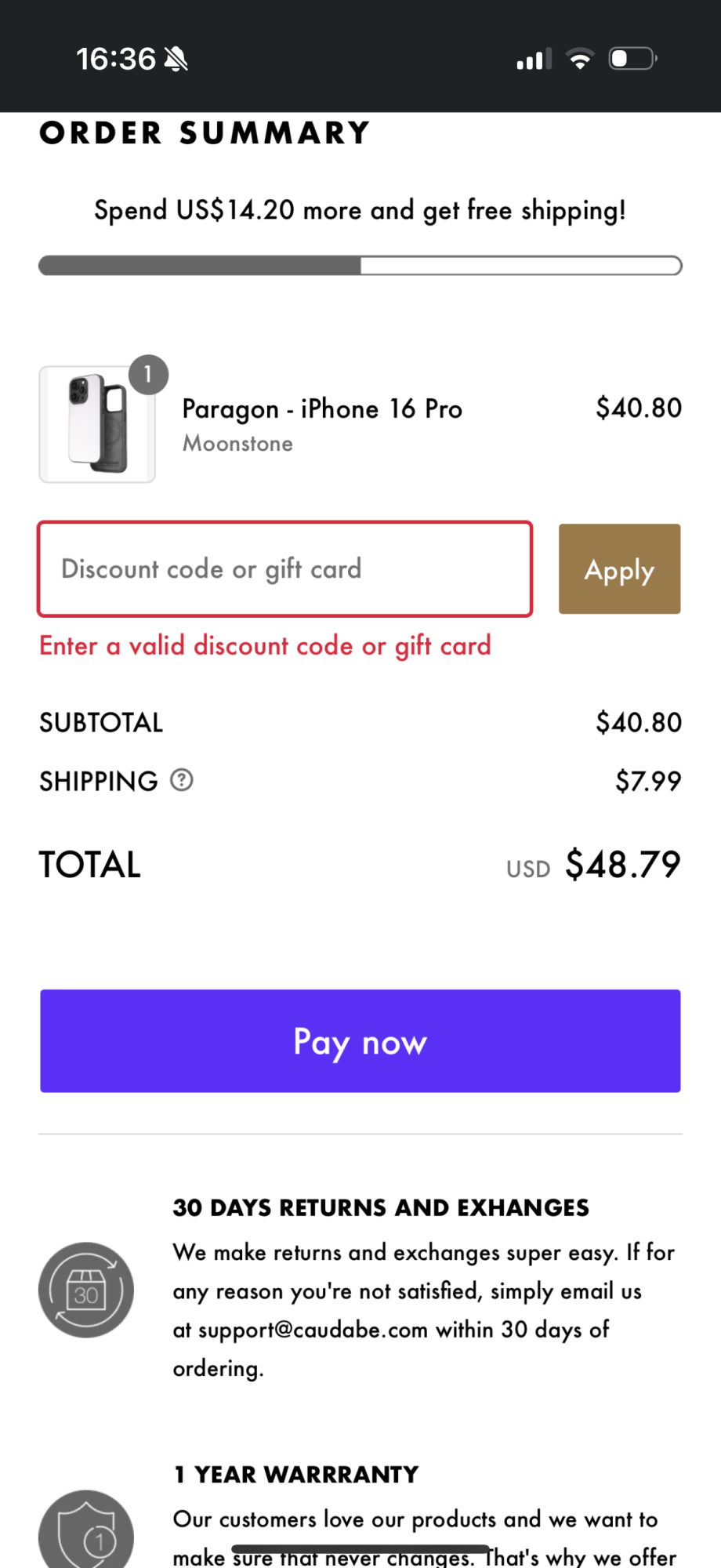Tap the silent mode bell icon
Image resolution: width=721 pixels, height=1568 pixels.
(176, 59)
